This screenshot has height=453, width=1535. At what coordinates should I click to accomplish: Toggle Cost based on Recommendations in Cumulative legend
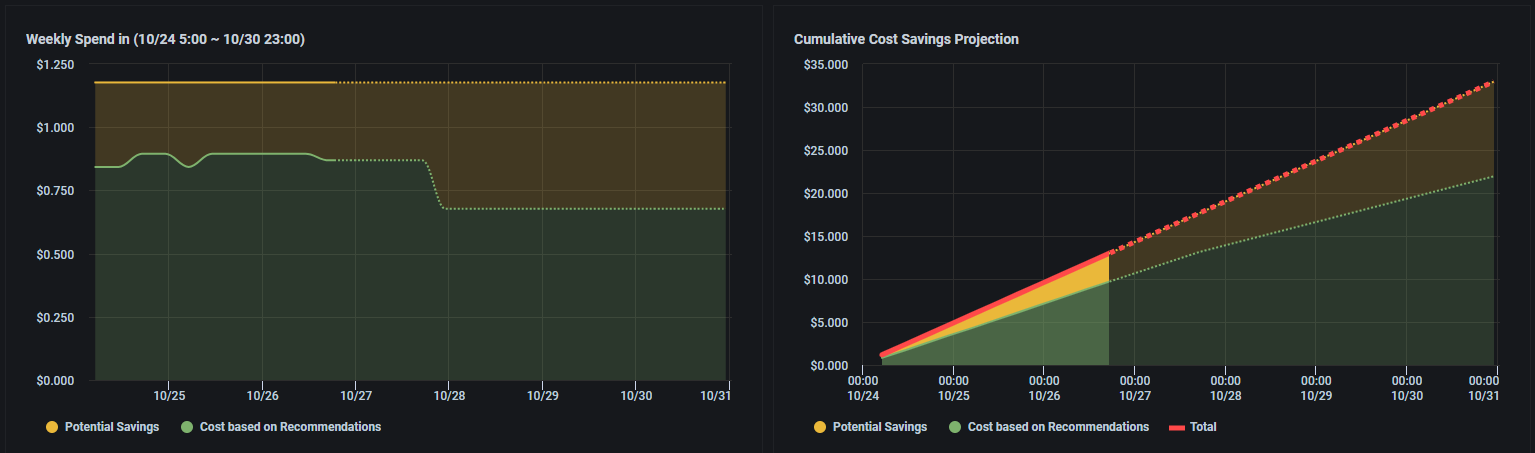tap(1058, 427)
